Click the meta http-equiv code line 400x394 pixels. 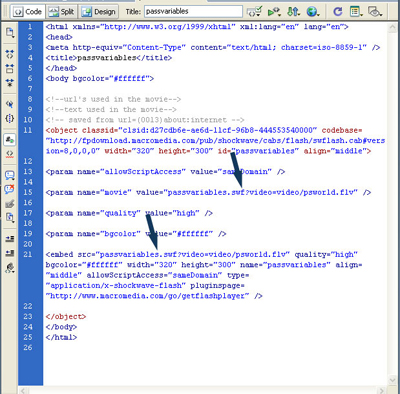[213, 47]
